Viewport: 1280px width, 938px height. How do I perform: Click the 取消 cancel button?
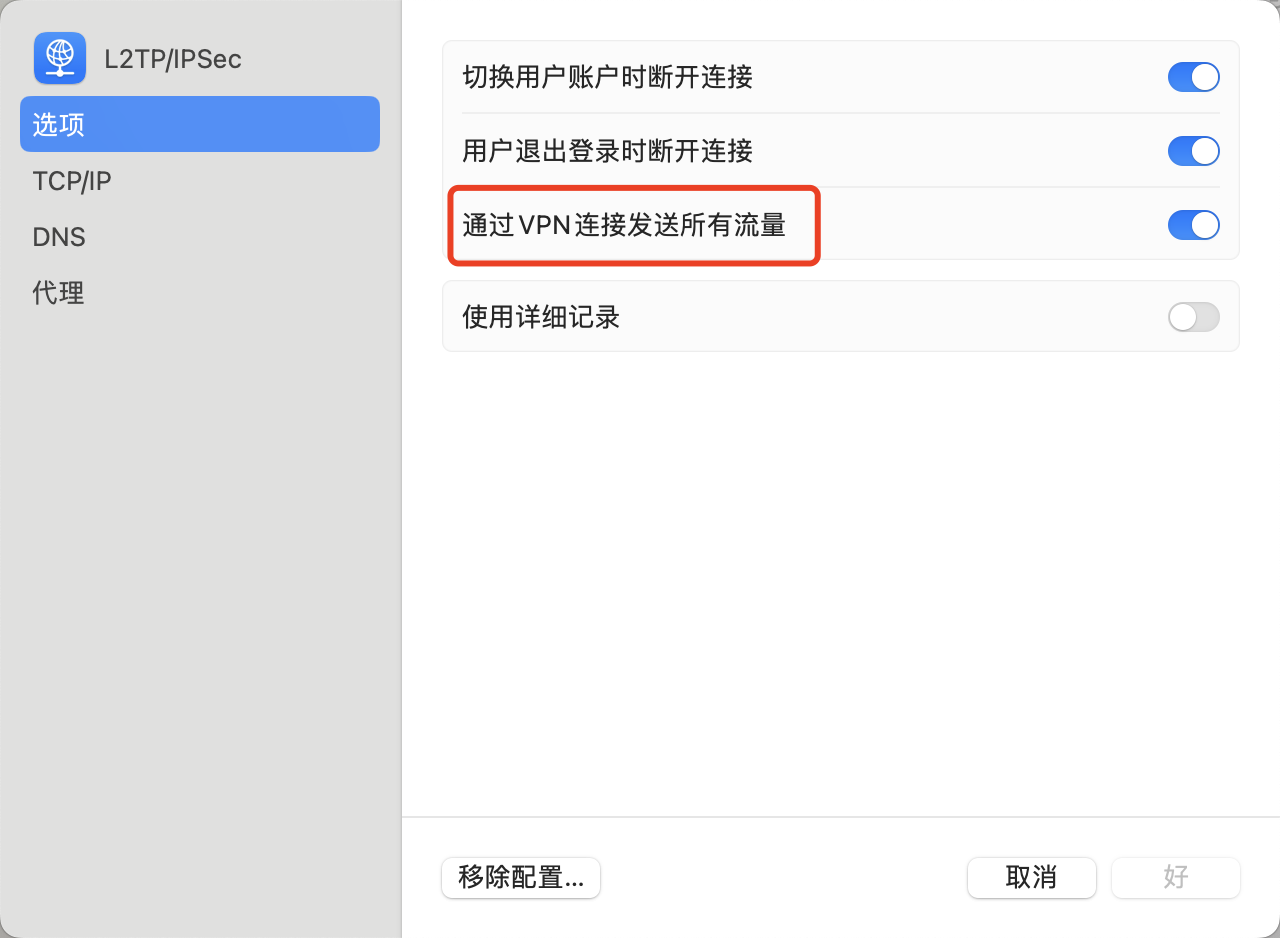point(1031,877)
